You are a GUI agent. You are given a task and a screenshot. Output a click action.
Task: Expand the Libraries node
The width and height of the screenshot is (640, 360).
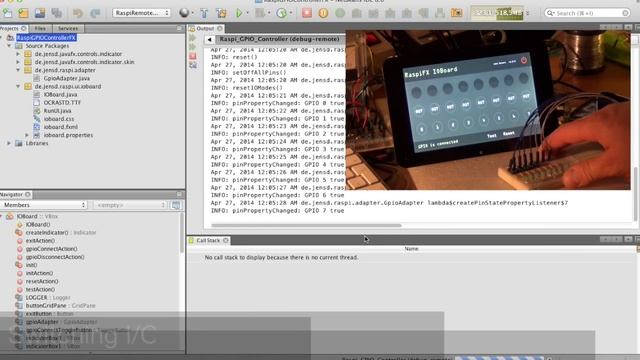point(9,143)
